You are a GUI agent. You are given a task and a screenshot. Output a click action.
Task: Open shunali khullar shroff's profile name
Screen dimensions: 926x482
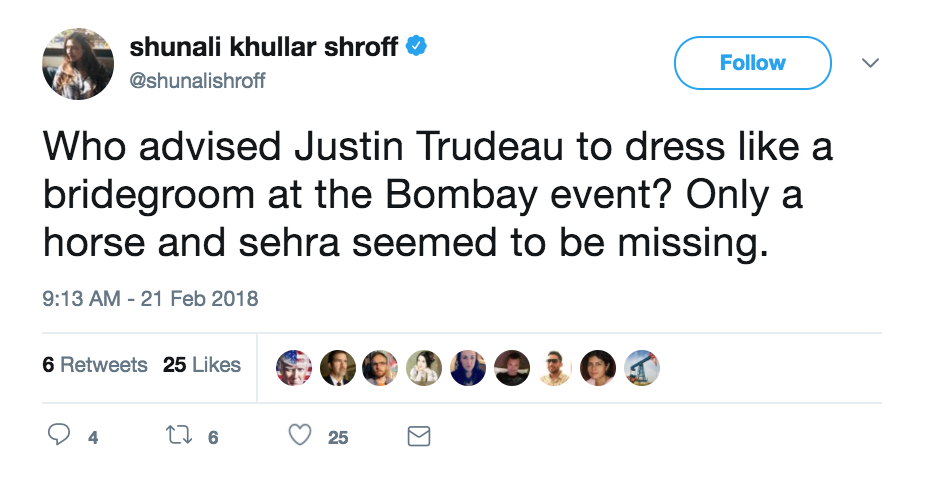click(264, 47)
